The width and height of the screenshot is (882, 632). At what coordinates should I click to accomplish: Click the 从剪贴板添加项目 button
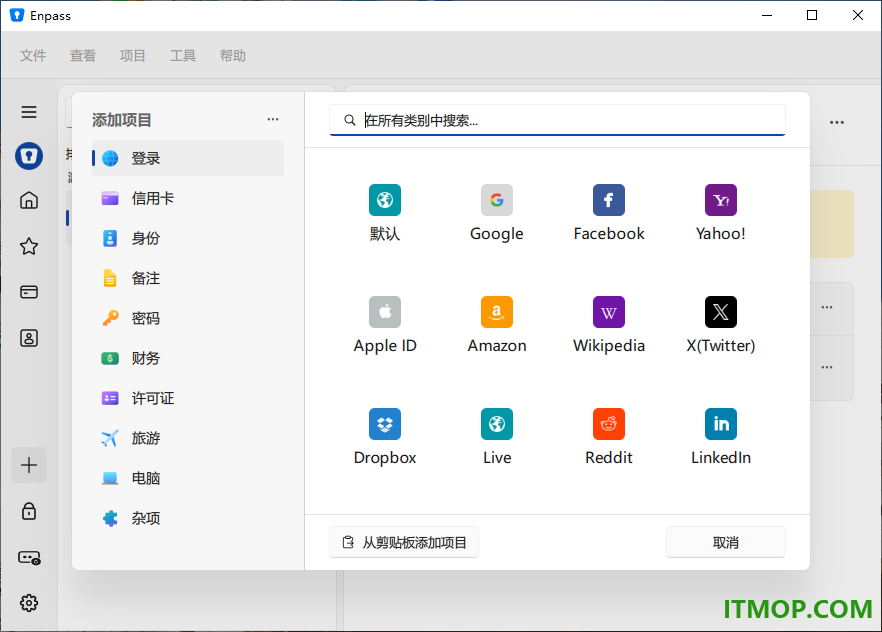click(x=404, y=542)
